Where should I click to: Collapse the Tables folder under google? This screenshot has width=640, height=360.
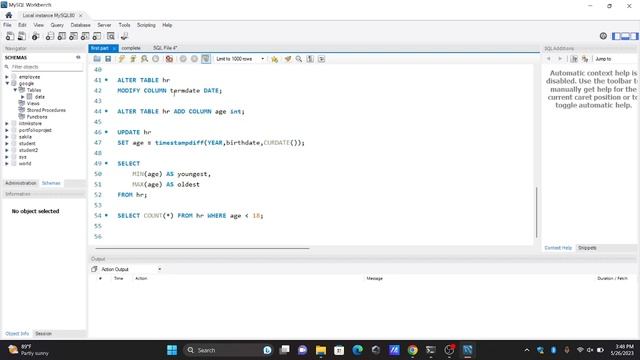(x=15, y=90)
